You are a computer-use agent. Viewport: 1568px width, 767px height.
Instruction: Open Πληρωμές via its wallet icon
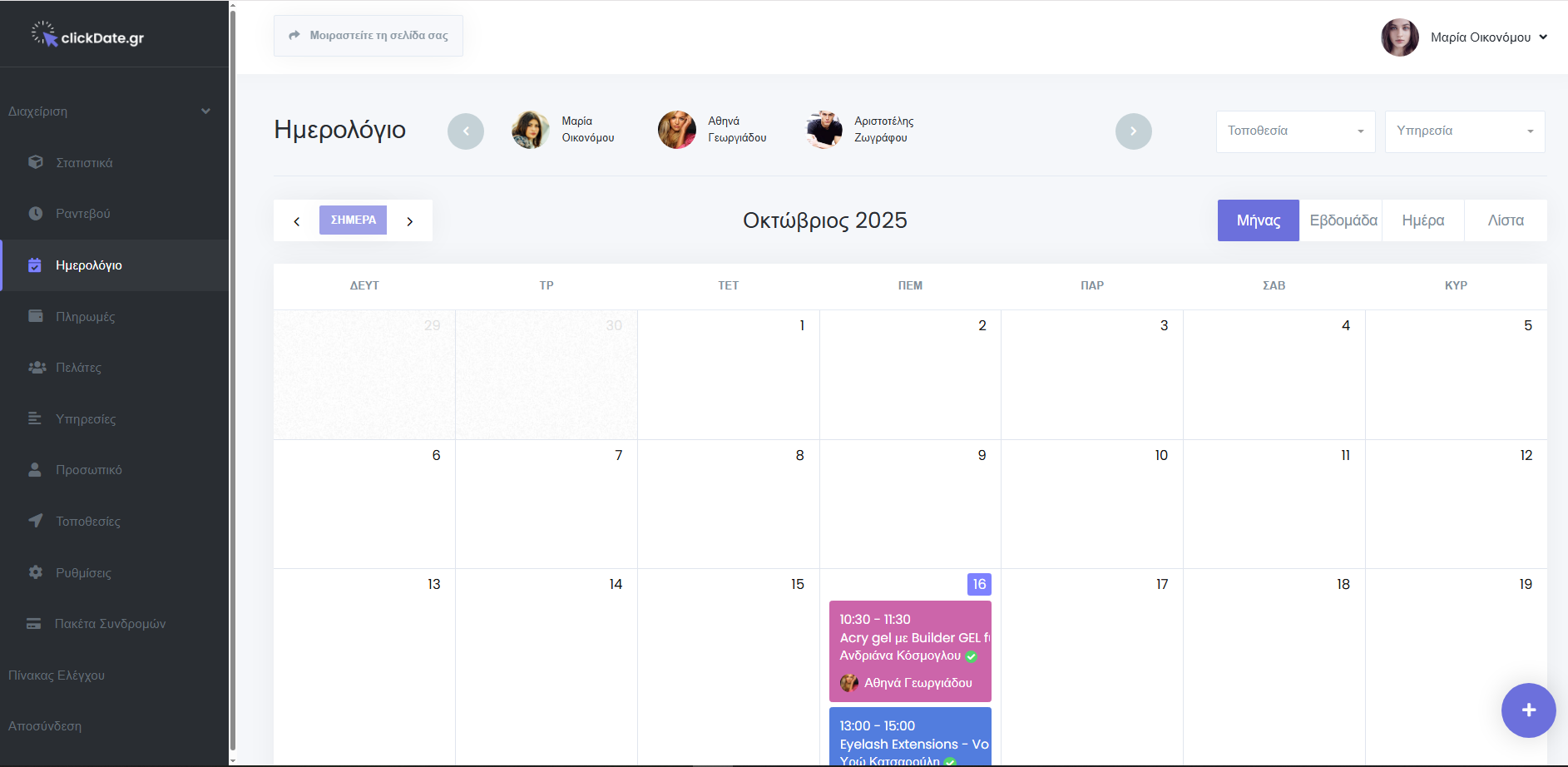point(35,316)
